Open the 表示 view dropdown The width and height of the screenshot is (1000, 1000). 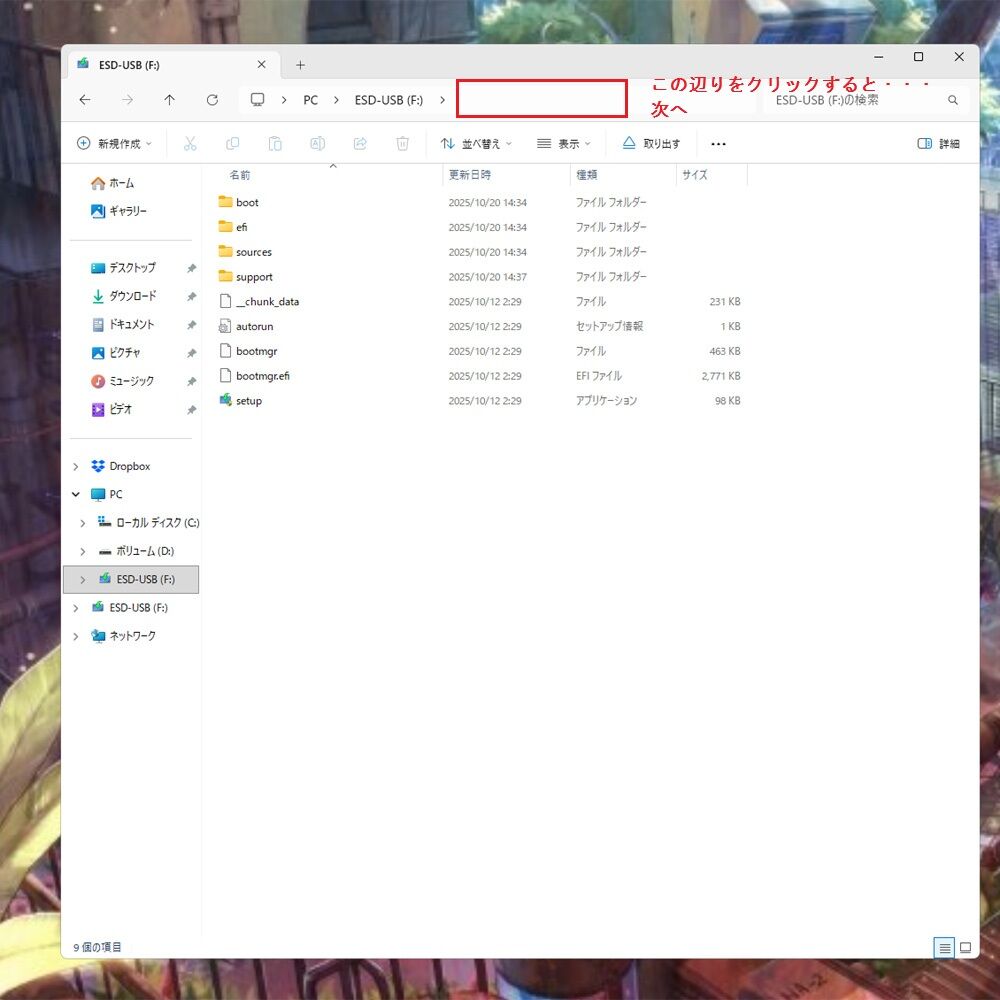pyautogui.click(x=564, y=143)
